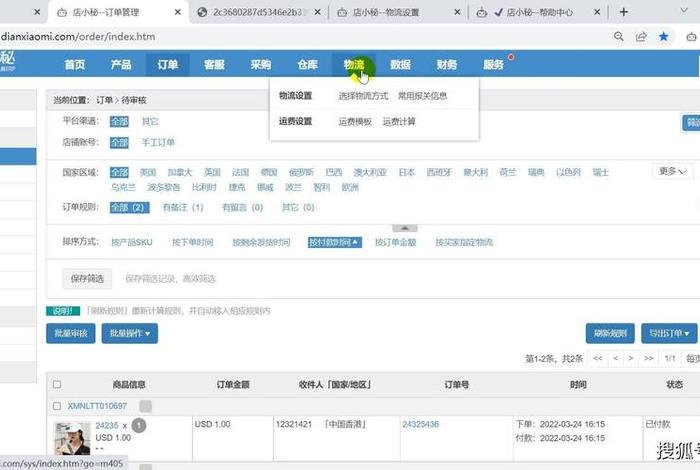The image size is (700, 470).
Task: Choose 常用报关信息 in the dropdown
Action: (x=422, y=96)
